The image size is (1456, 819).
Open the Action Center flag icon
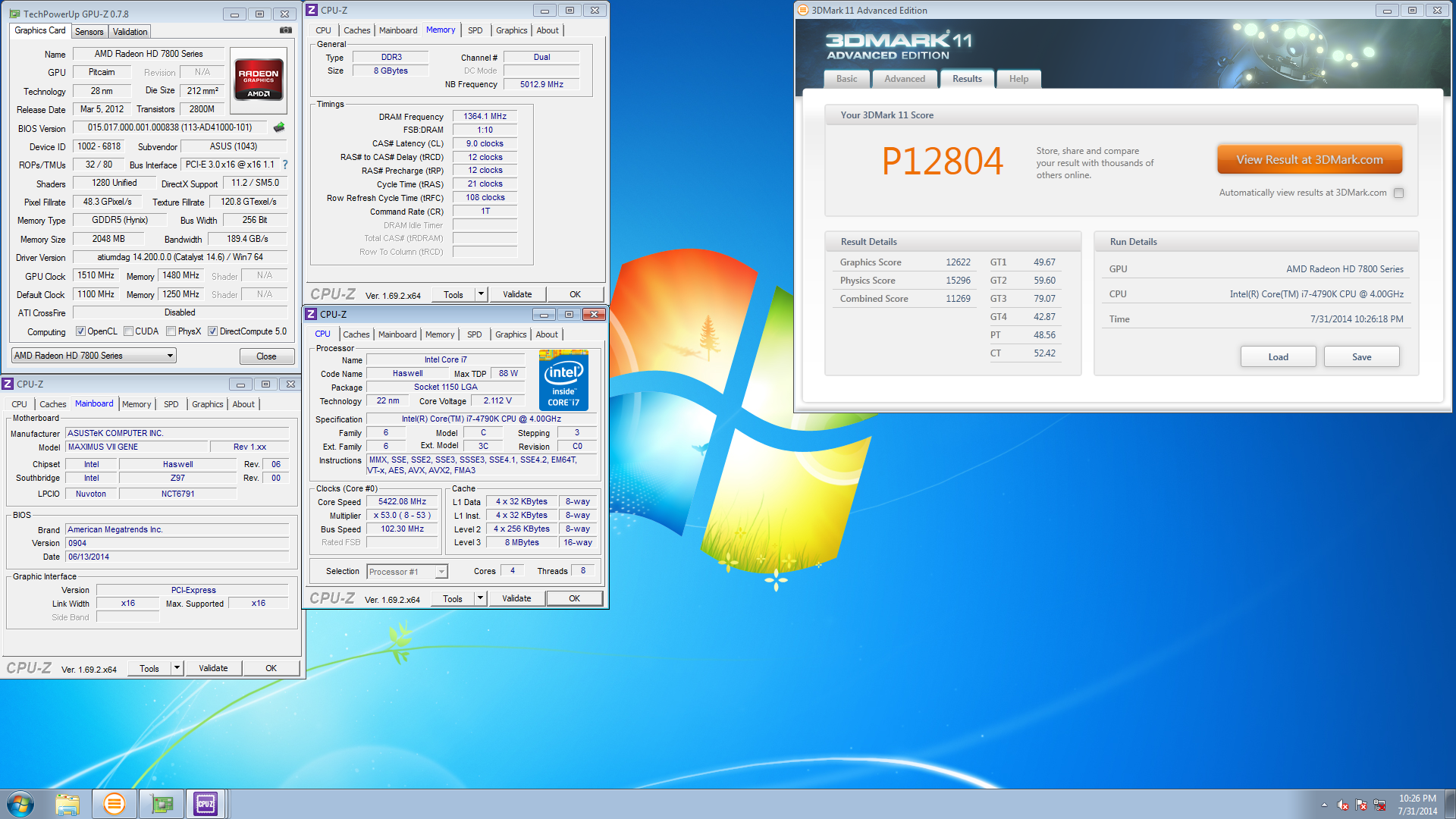[x=1361, y=805]
